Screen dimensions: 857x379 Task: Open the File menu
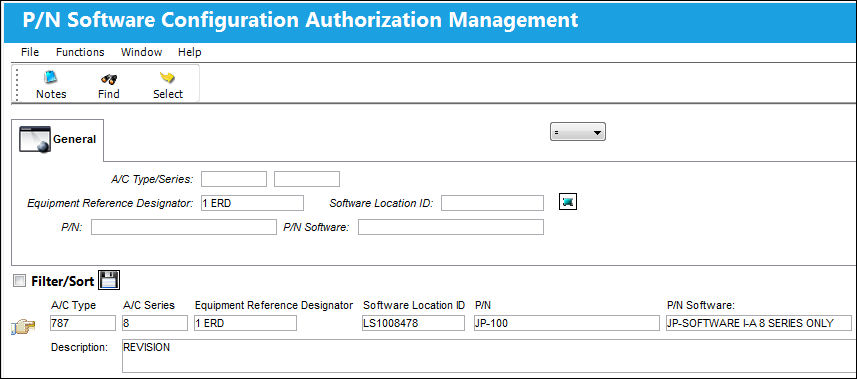click(x=30, y=53)
